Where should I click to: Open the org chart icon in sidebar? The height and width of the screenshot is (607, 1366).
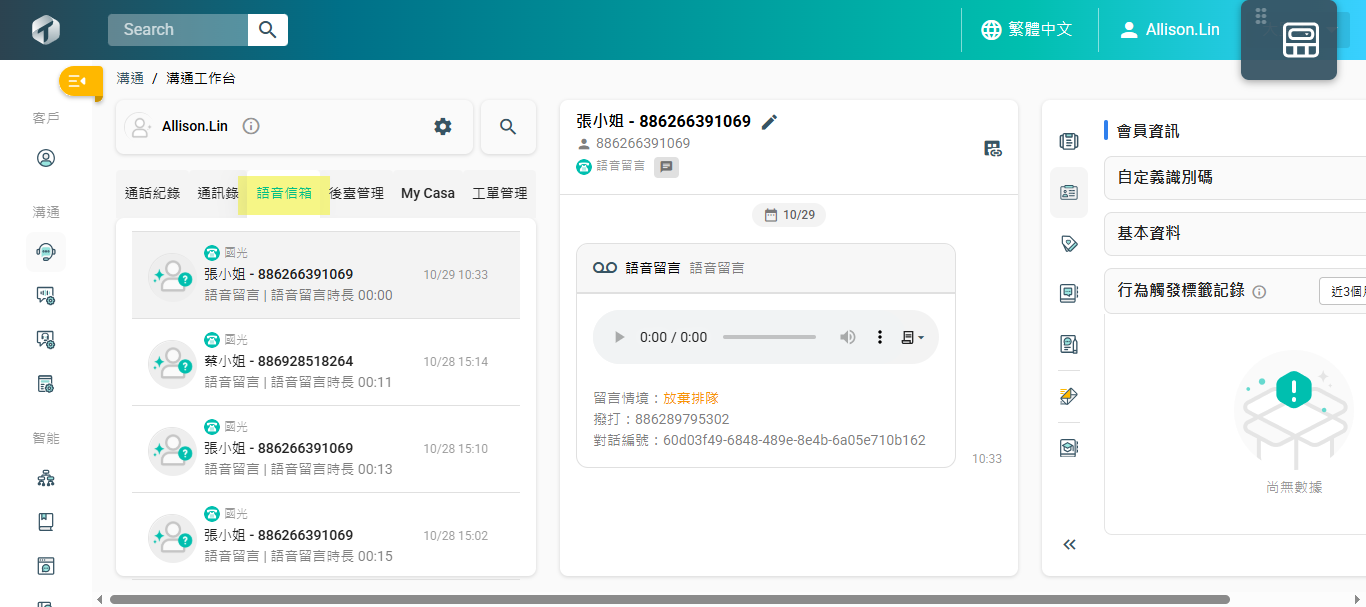(46, 478)
